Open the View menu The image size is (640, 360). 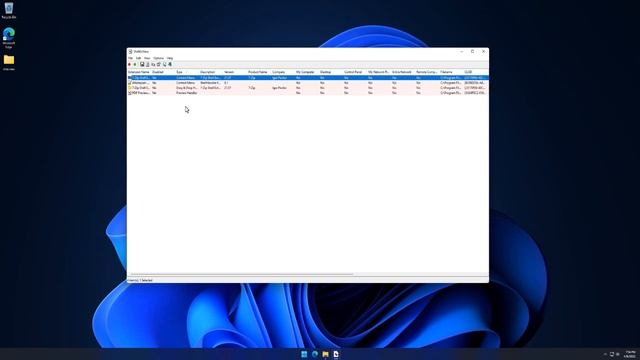147,58
